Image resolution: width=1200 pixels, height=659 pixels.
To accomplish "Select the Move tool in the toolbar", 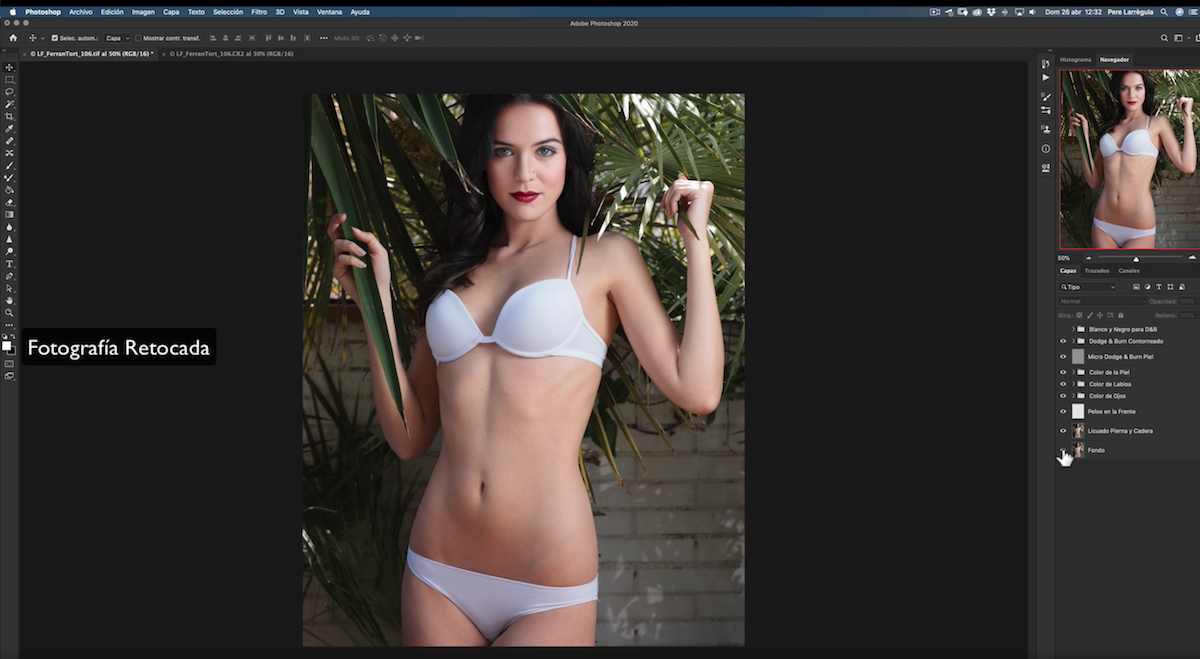I will [x=10, y=67].
